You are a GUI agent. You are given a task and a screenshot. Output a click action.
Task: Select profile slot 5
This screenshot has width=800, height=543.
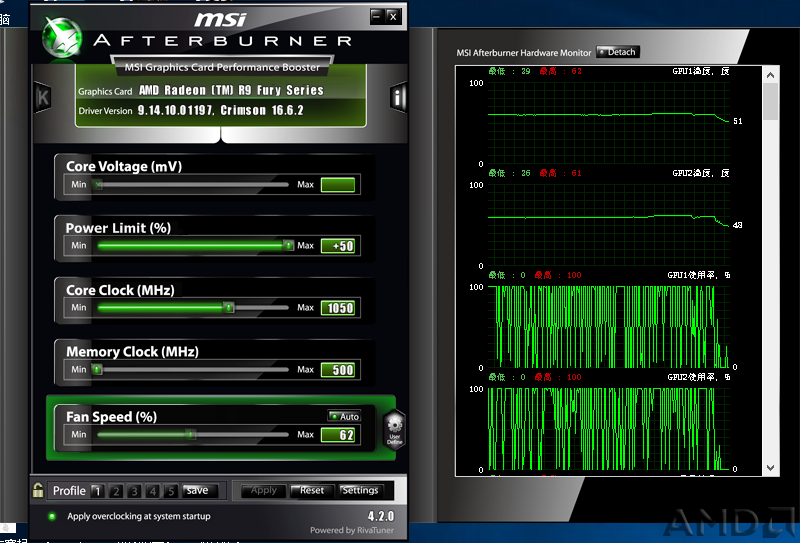[x=171, y=490]
